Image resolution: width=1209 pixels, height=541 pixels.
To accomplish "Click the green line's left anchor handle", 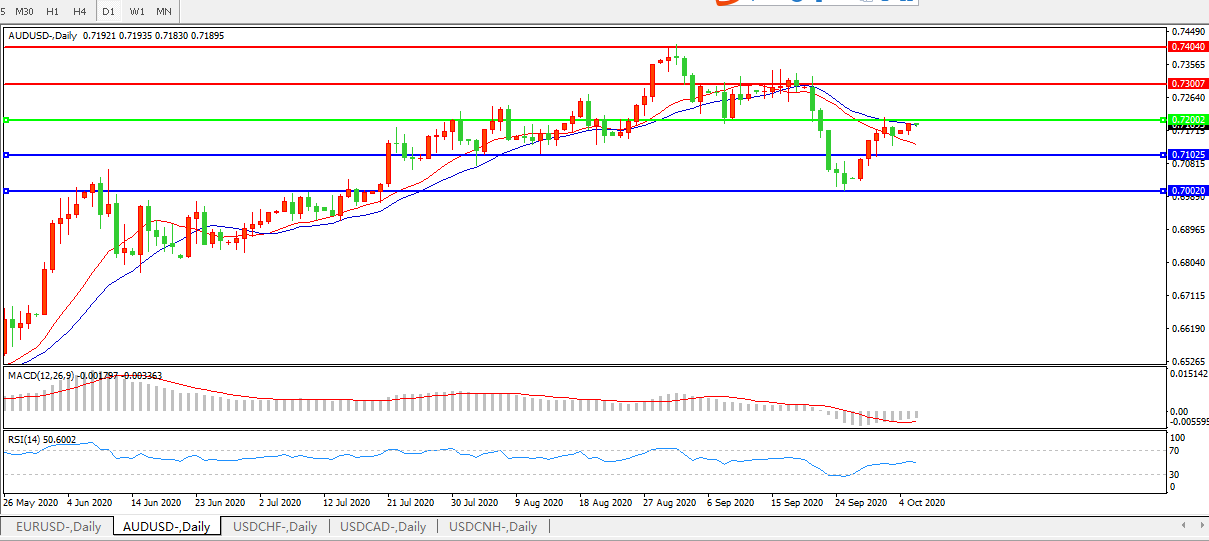I will [6, 120].
